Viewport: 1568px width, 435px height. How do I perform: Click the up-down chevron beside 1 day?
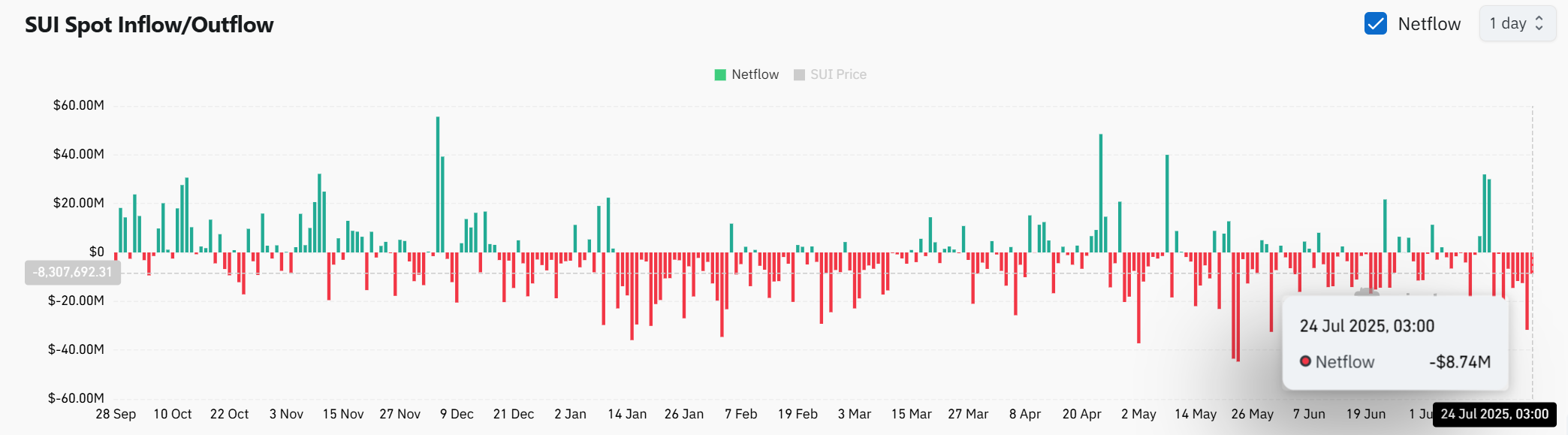(1539, 24)
